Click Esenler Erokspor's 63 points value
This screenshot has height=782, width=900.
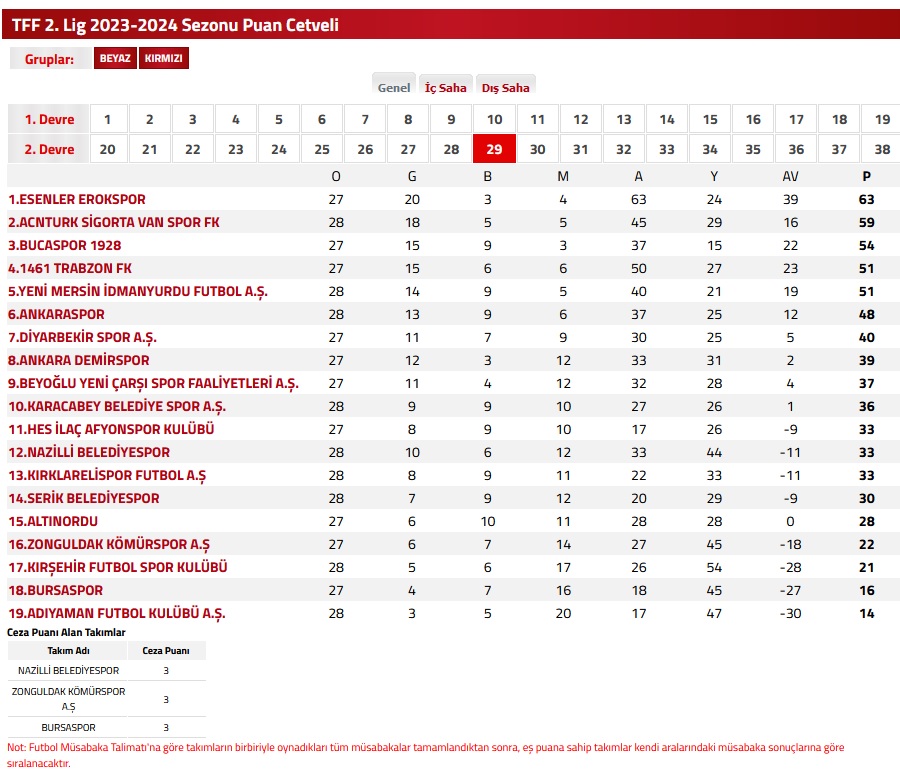[866, 199]
